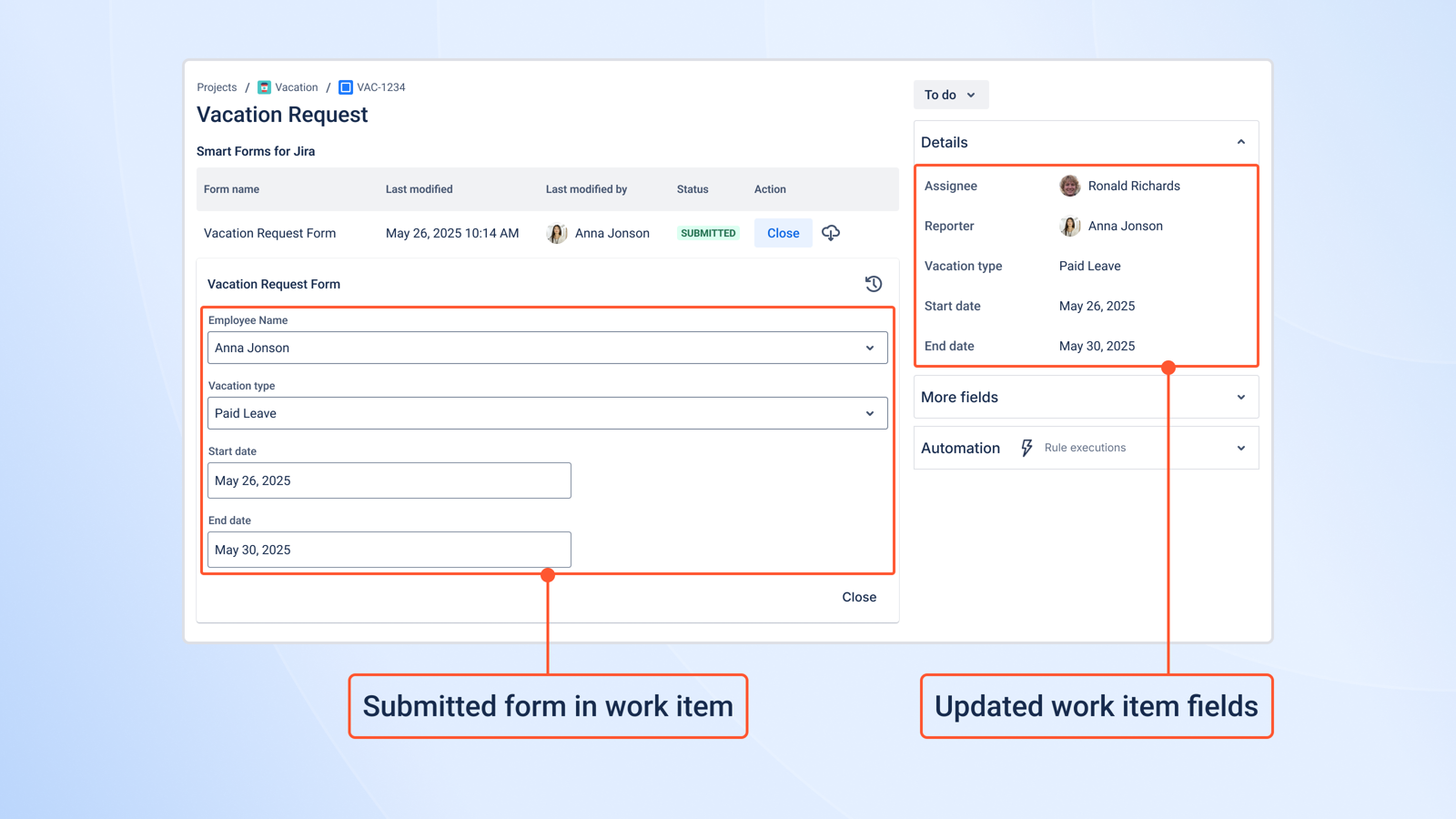Click the Anna Jonson reporter name
The height and width of the screenshot is (819, 1456).
point(1126,226)
